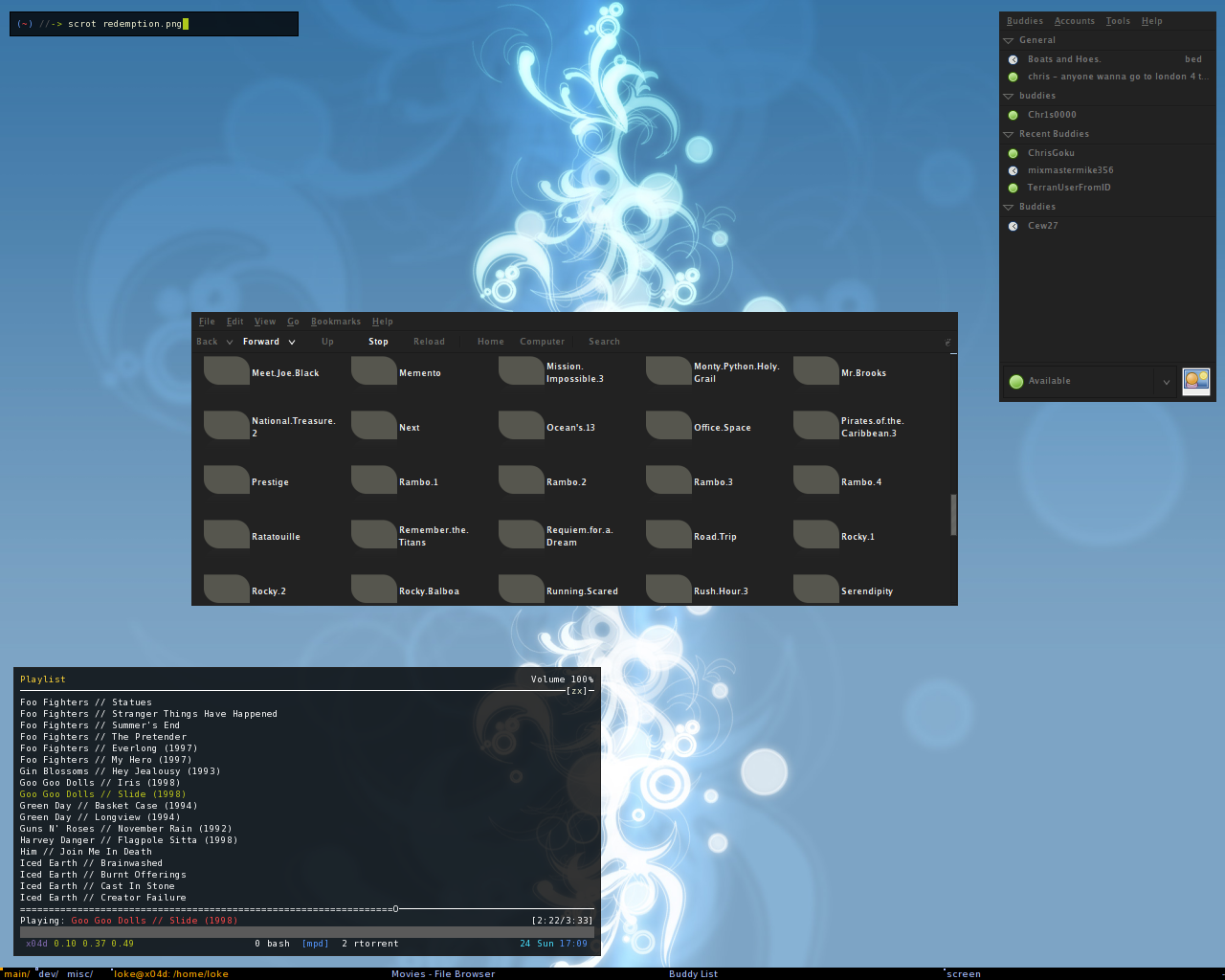Select playlist entry Goo Goo Dolls // Iris
Viewport: 1225px width, 980px height.
tap(100, 783)
